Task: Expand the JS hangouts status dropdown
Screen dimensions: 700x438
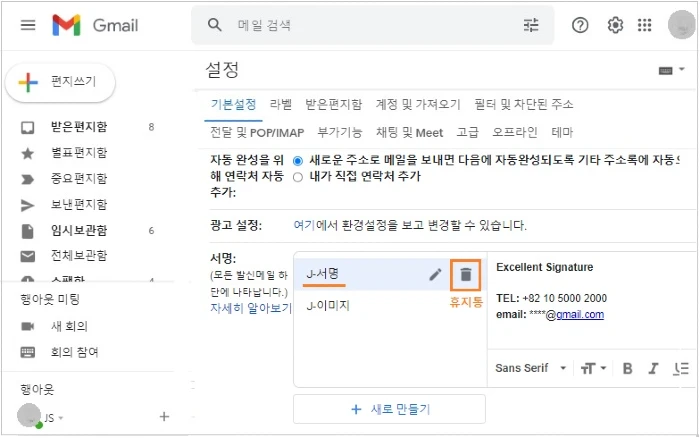Action: (61, 418)
